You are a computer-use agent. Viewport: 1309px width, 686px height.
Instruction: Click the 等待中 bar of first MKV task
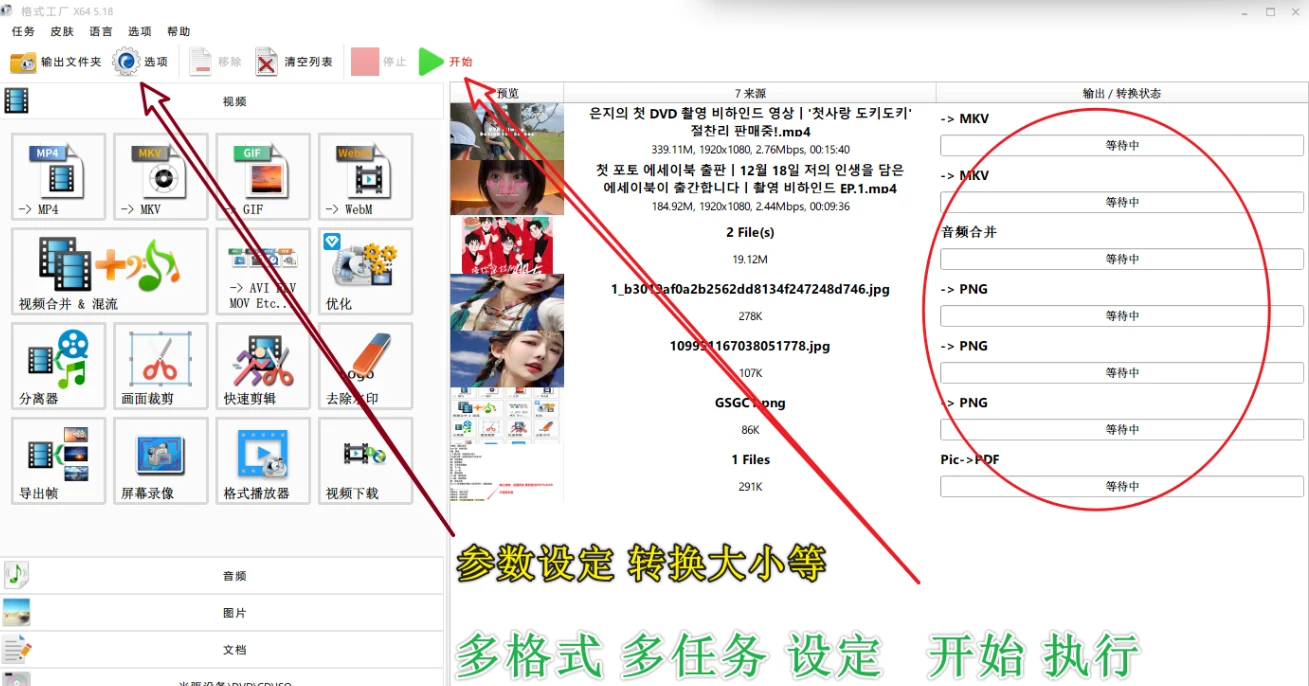point(1122,145)
